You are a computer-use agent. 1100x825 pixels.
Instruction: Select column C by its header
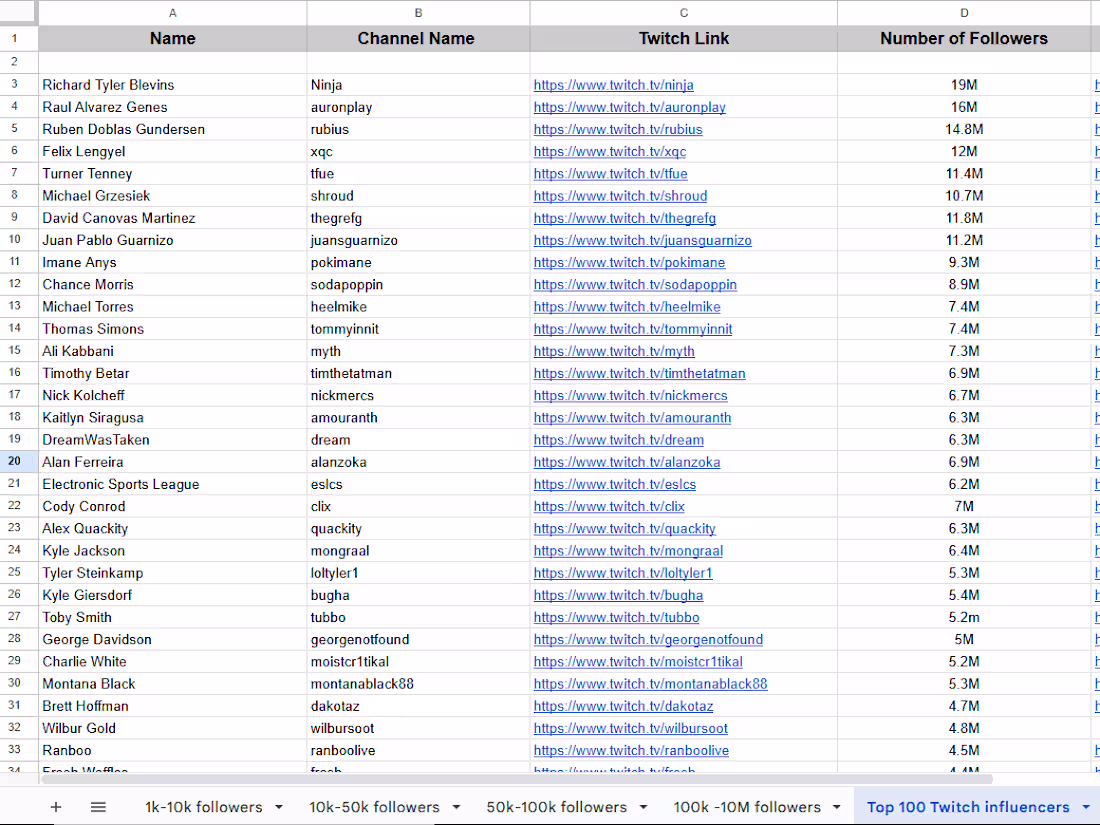click(683, 13)
